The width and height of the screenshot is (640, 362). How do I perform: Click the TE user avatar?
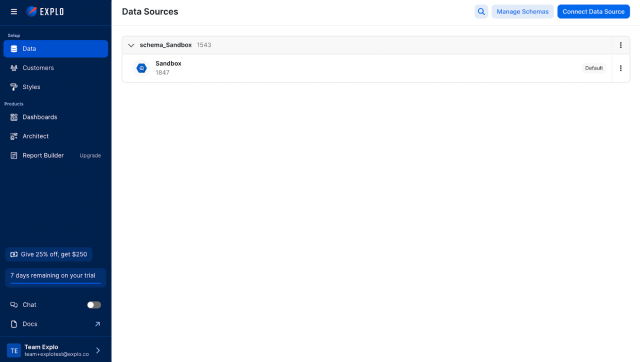14,350
